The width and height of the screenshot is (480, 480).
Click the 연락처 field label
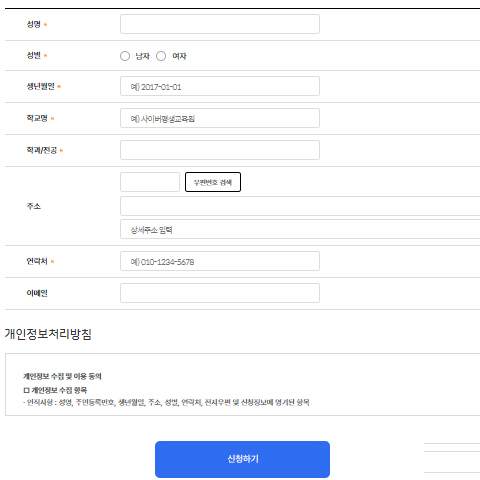[37, 261]
